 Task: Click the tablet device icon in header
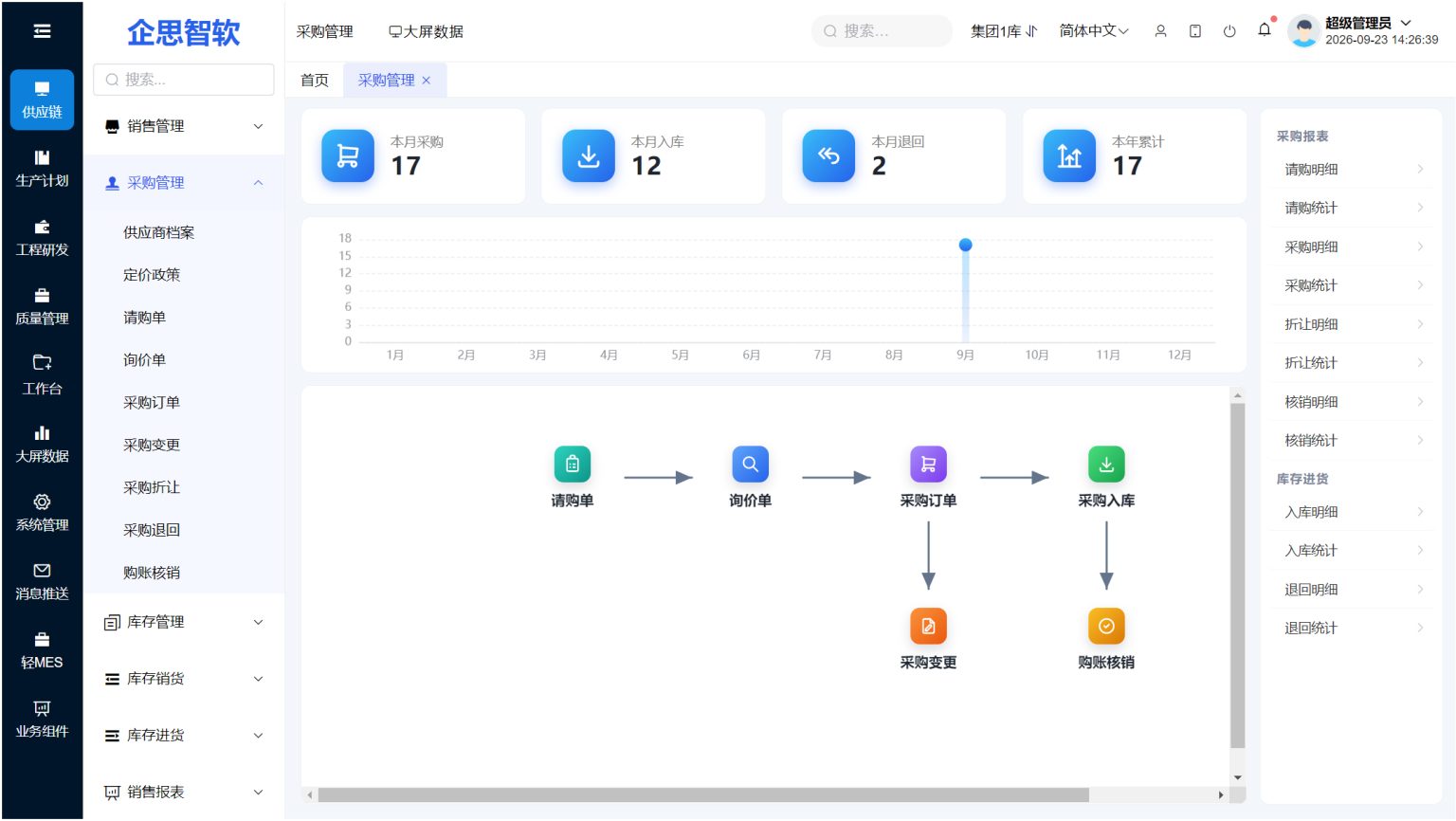point(1195,31)
